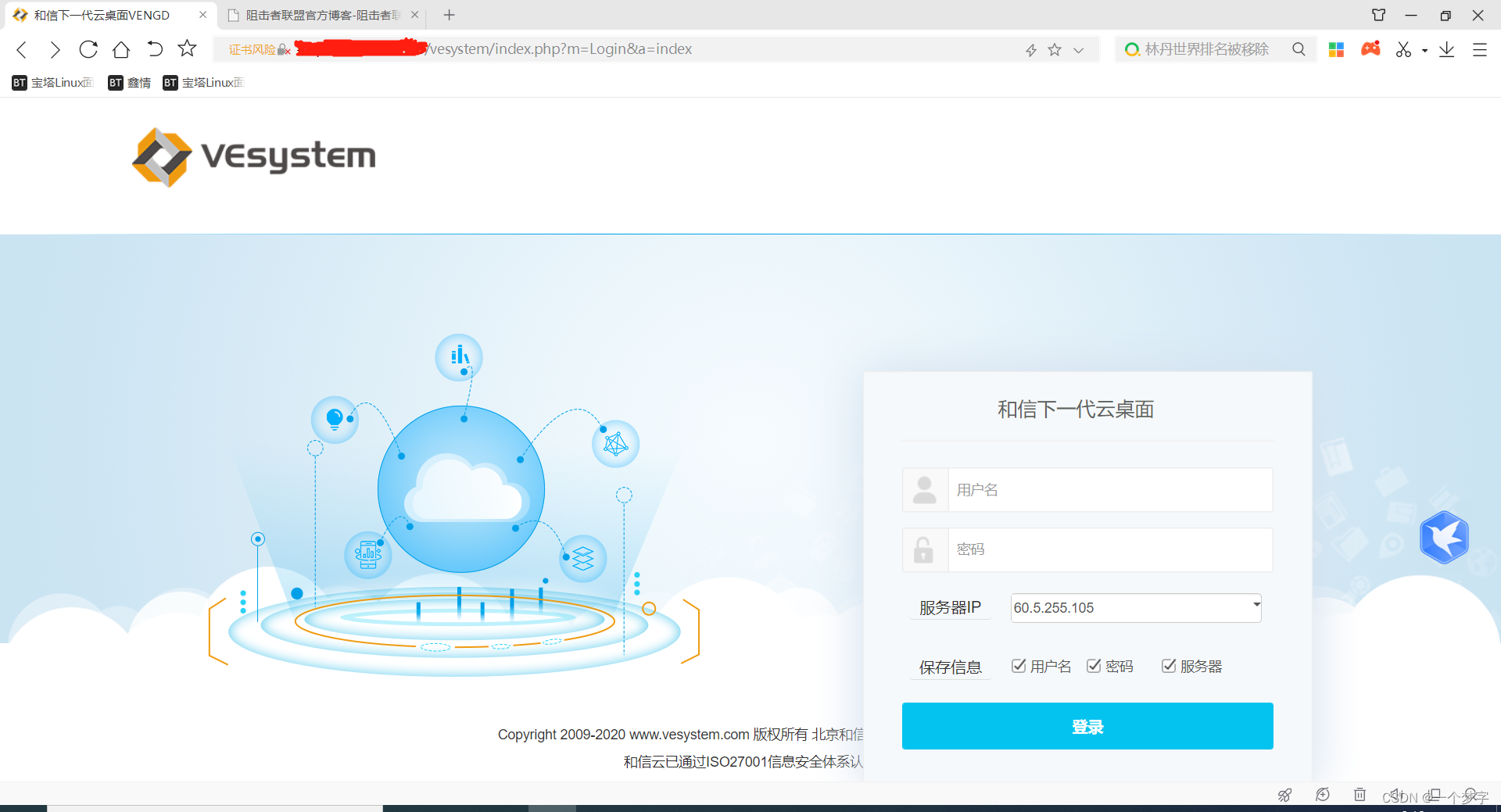Toggle save 服务器 checkbox
The width and height of the screenshot is (1501, 812).
coord(1169,666)
